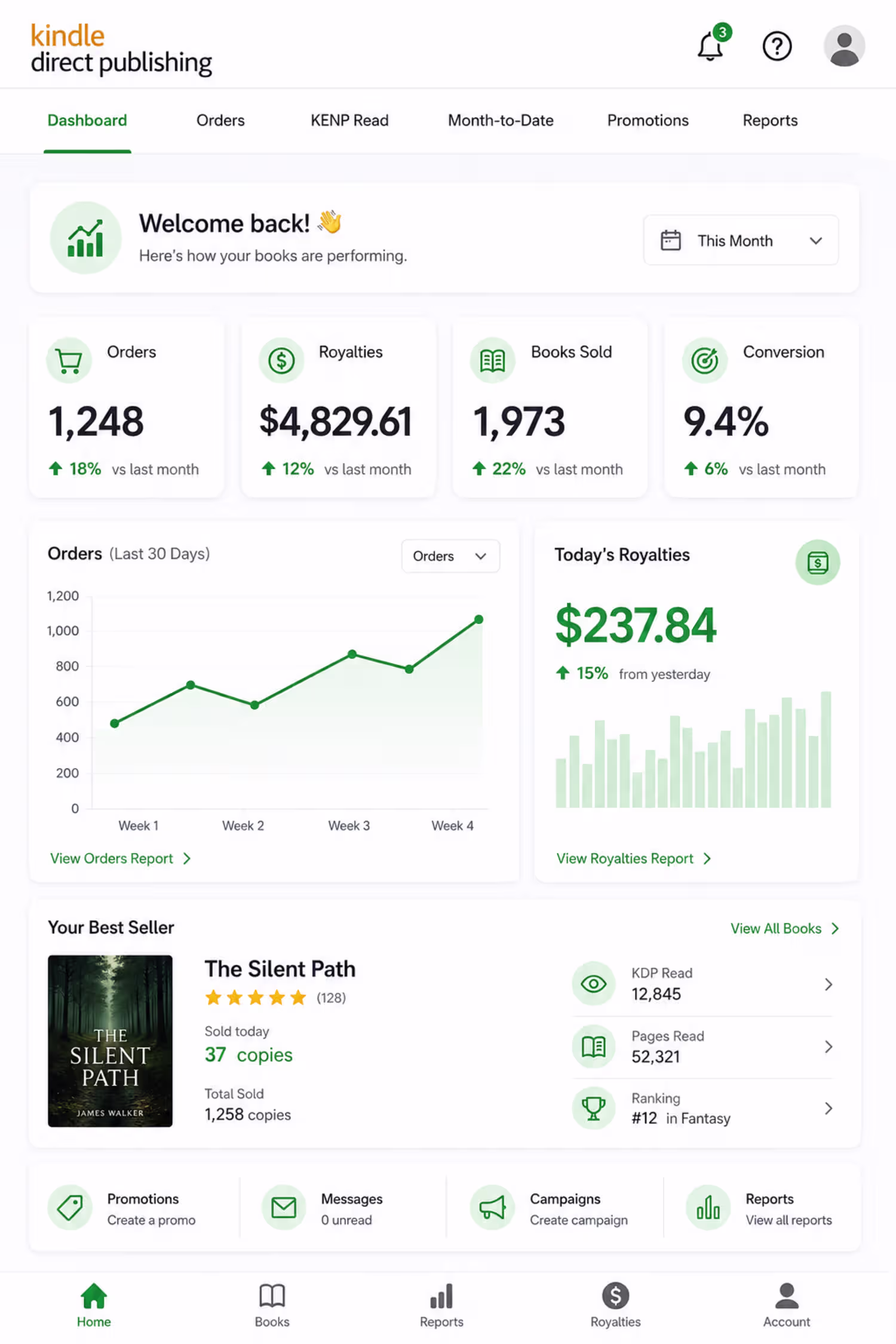
Task: Open the Month-to-Date tab
Action: pyautogui.click(x=501, y=121)
